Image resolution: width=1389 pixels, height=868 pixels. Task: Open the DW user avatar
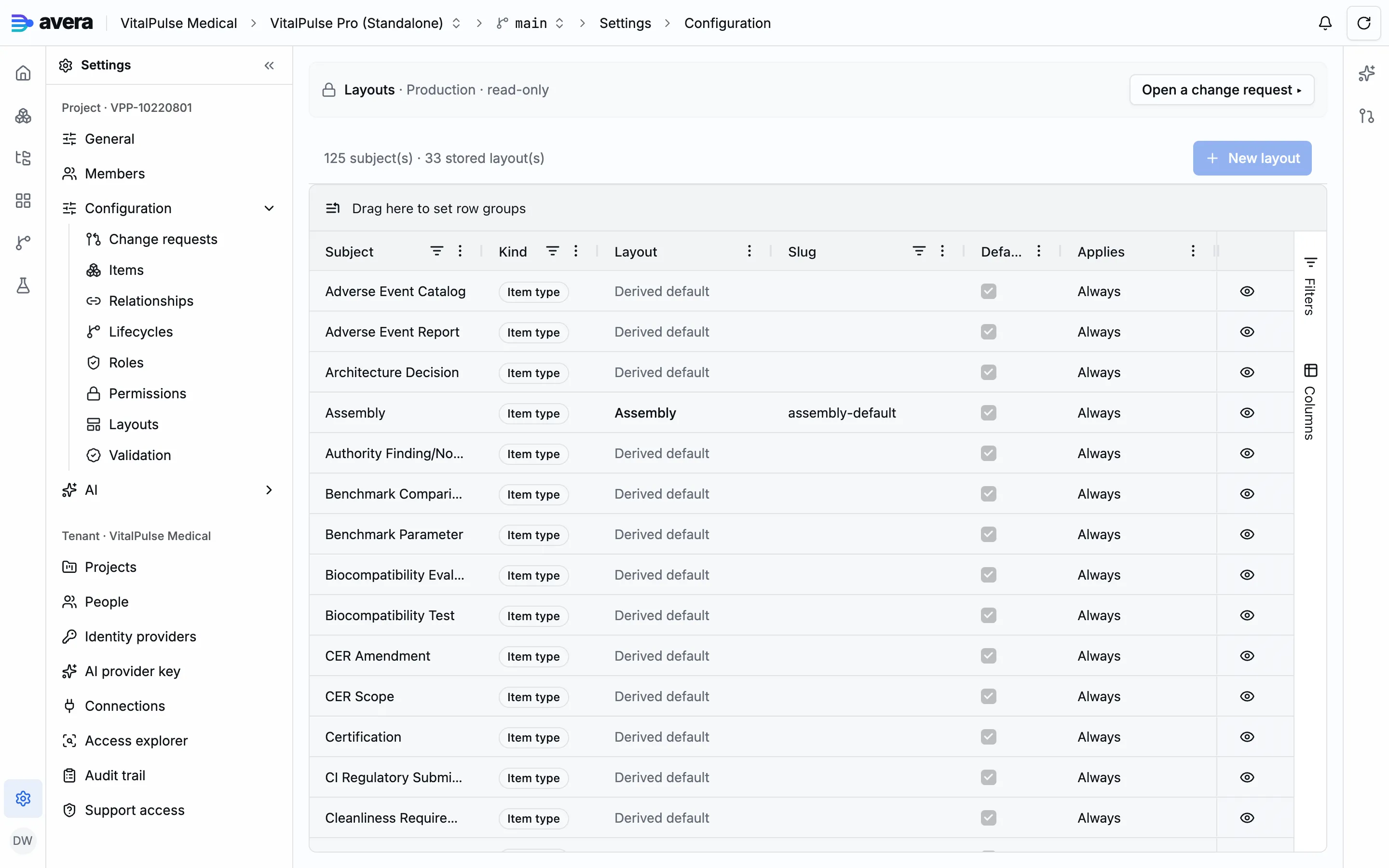click(22, 841)
